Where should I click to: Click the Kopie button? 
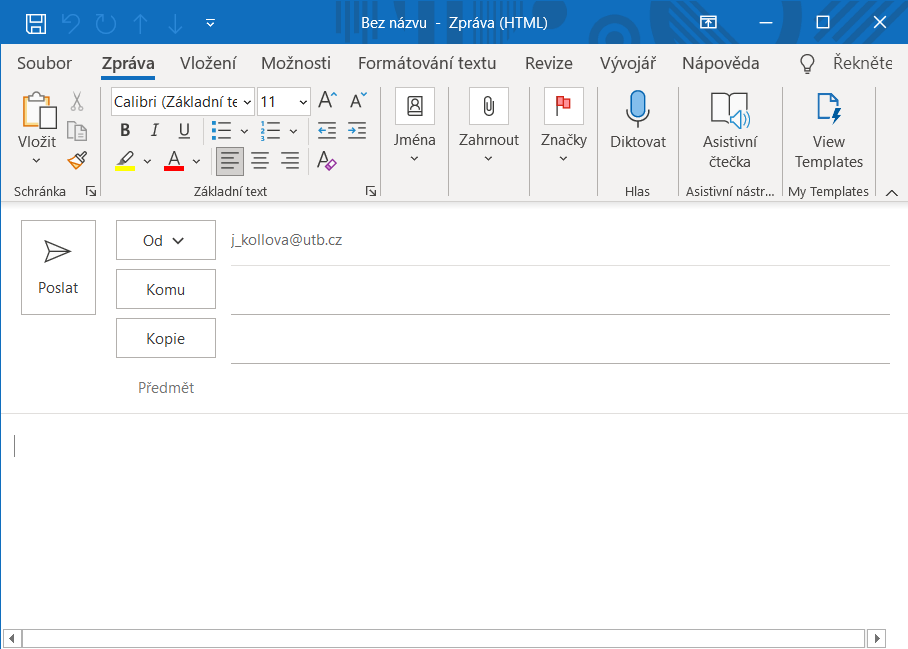[x=165, y=338]
